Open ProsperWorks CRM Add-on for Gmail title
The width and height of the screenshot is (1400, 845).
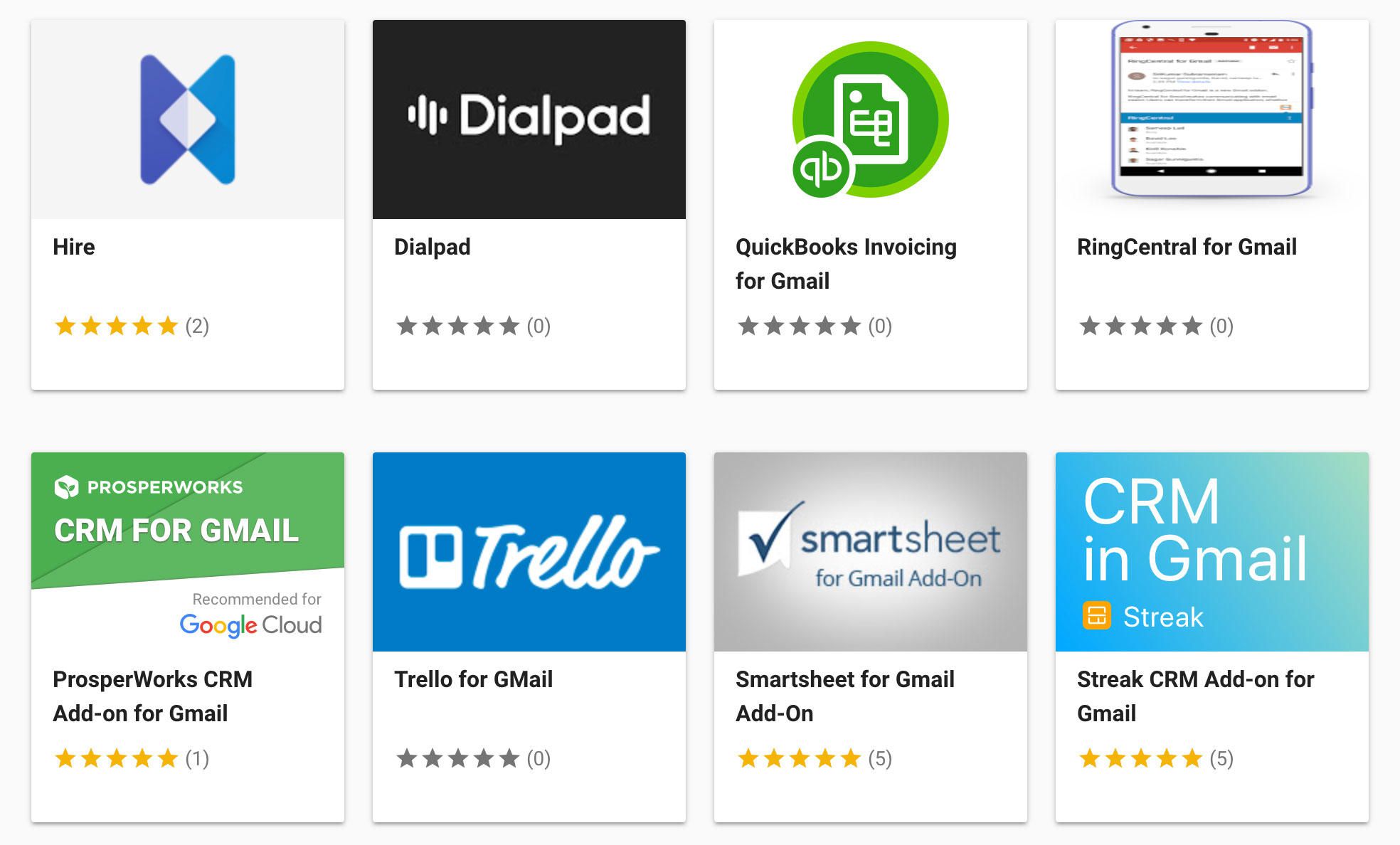click(152, 696)
